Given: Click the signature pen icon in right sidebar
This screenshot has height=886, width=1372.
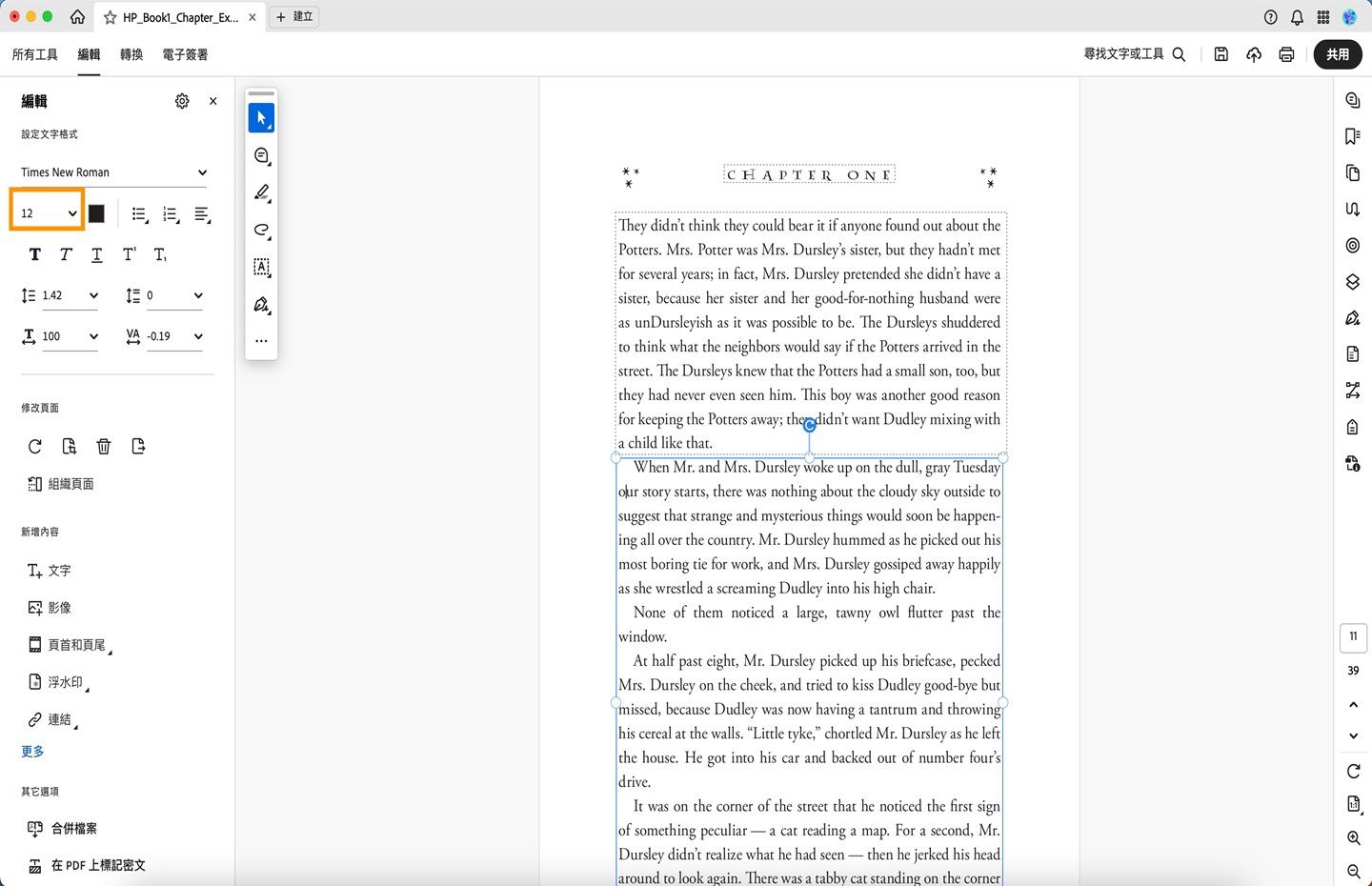Looking at the screenshot, I should pyautogui.click(x=1352, y=317).
